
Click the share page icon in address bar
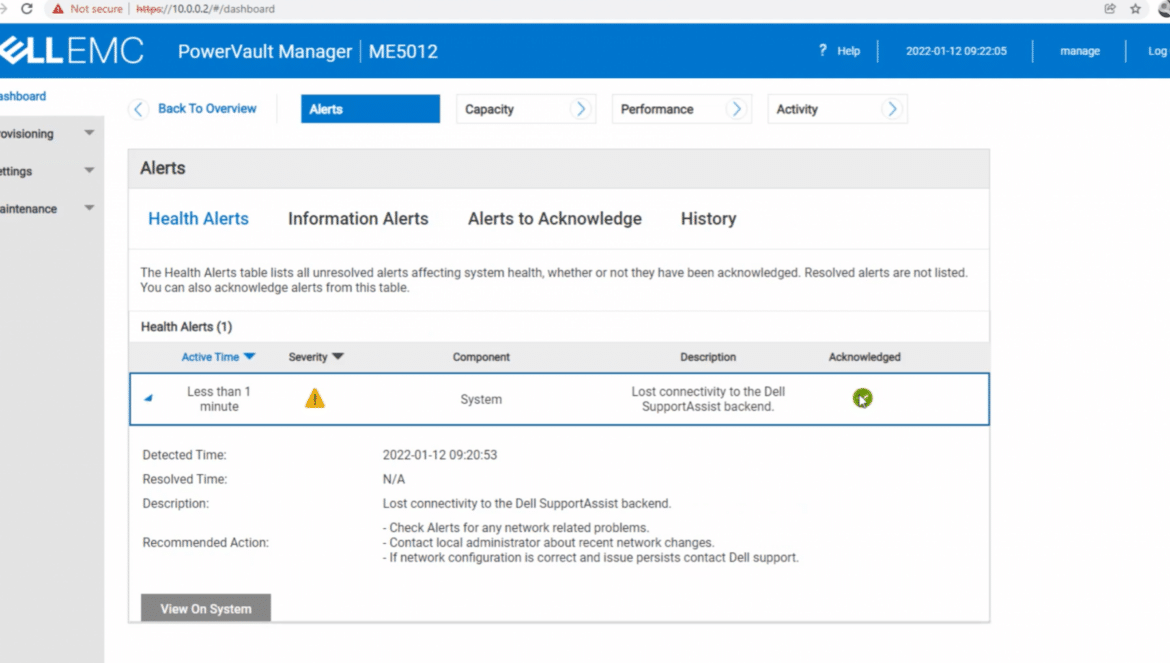click(x=1110, y=9)
